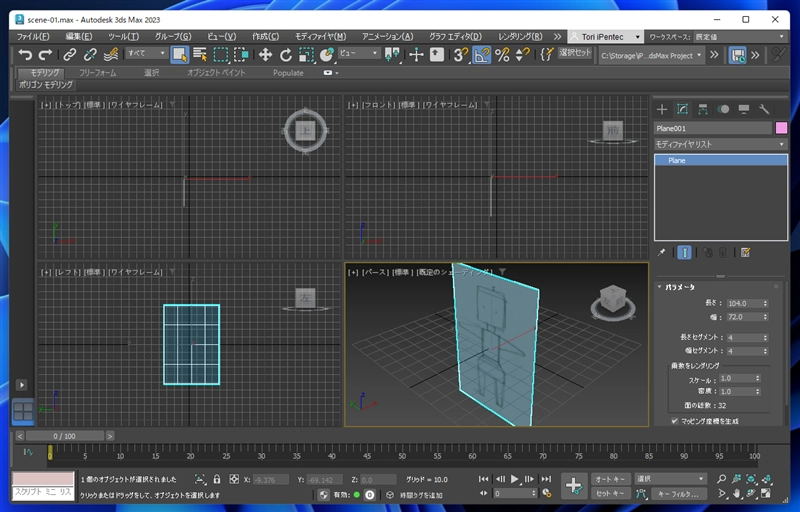This screenshot has width=800, height=512.
Task: Toggle the Spinner Snap button
Action: [522, 55]
